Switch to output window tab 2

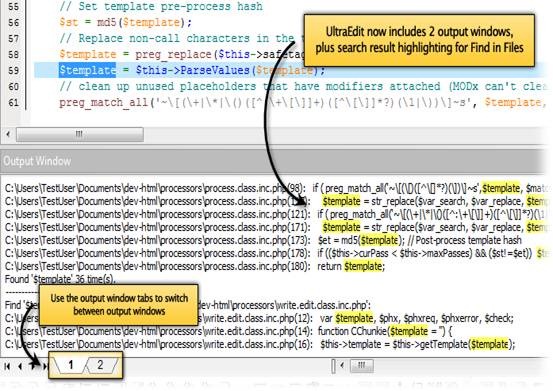100,365
